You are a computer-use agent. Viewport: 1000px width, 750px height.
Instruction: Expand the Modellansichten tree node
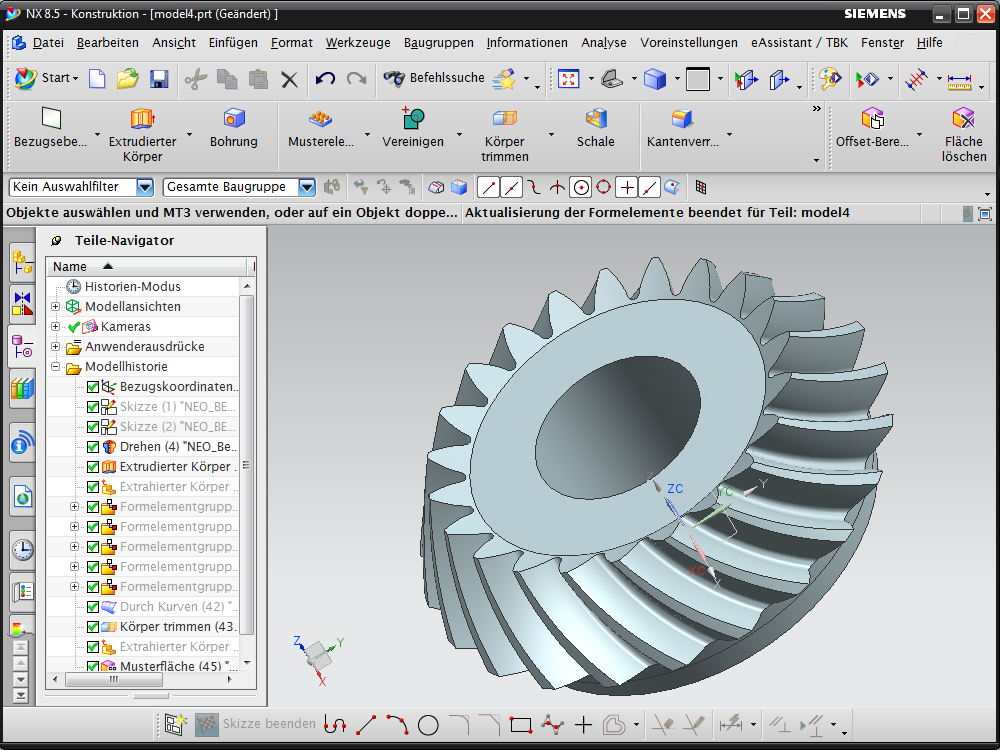tap(56, 307)
